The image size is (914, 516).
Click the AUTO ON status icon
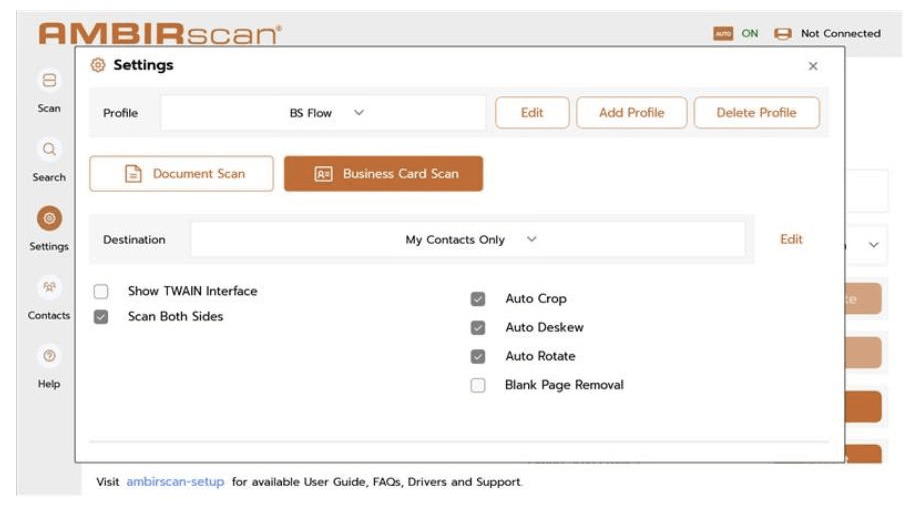(x=723, y=34)
